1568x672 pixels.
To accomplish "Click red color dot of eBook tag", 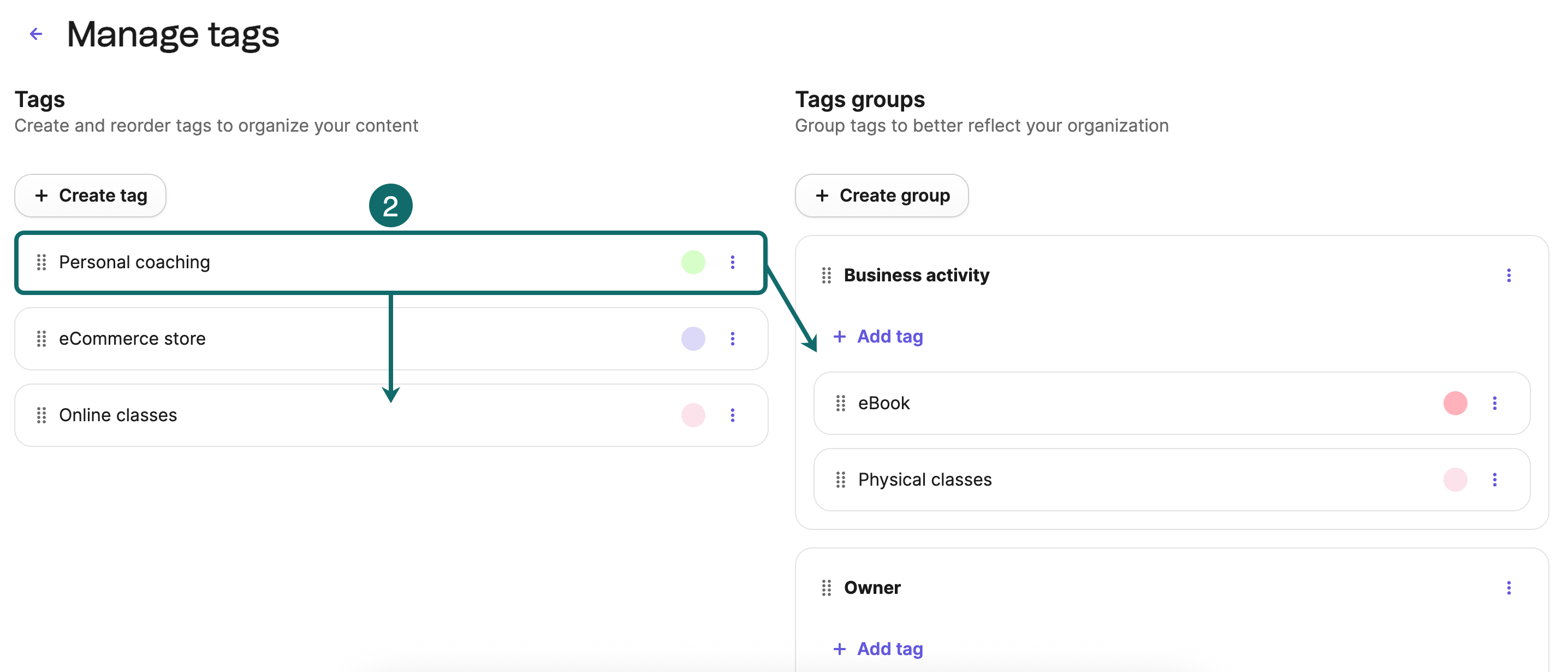I will (1455, 403).
